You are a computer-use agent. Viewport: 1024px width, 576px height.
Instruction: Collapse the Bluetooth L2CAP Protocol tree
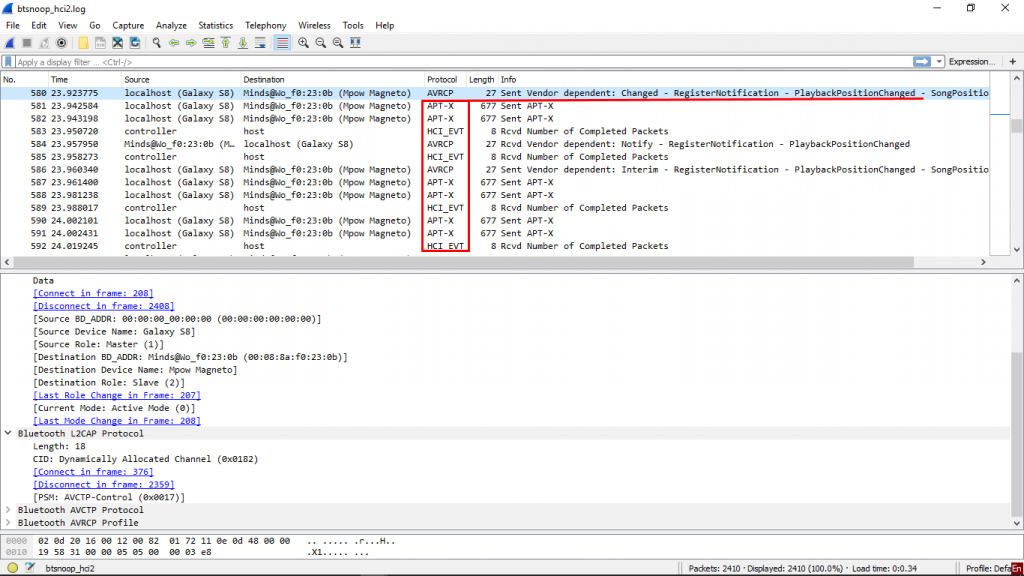[9, 434]
